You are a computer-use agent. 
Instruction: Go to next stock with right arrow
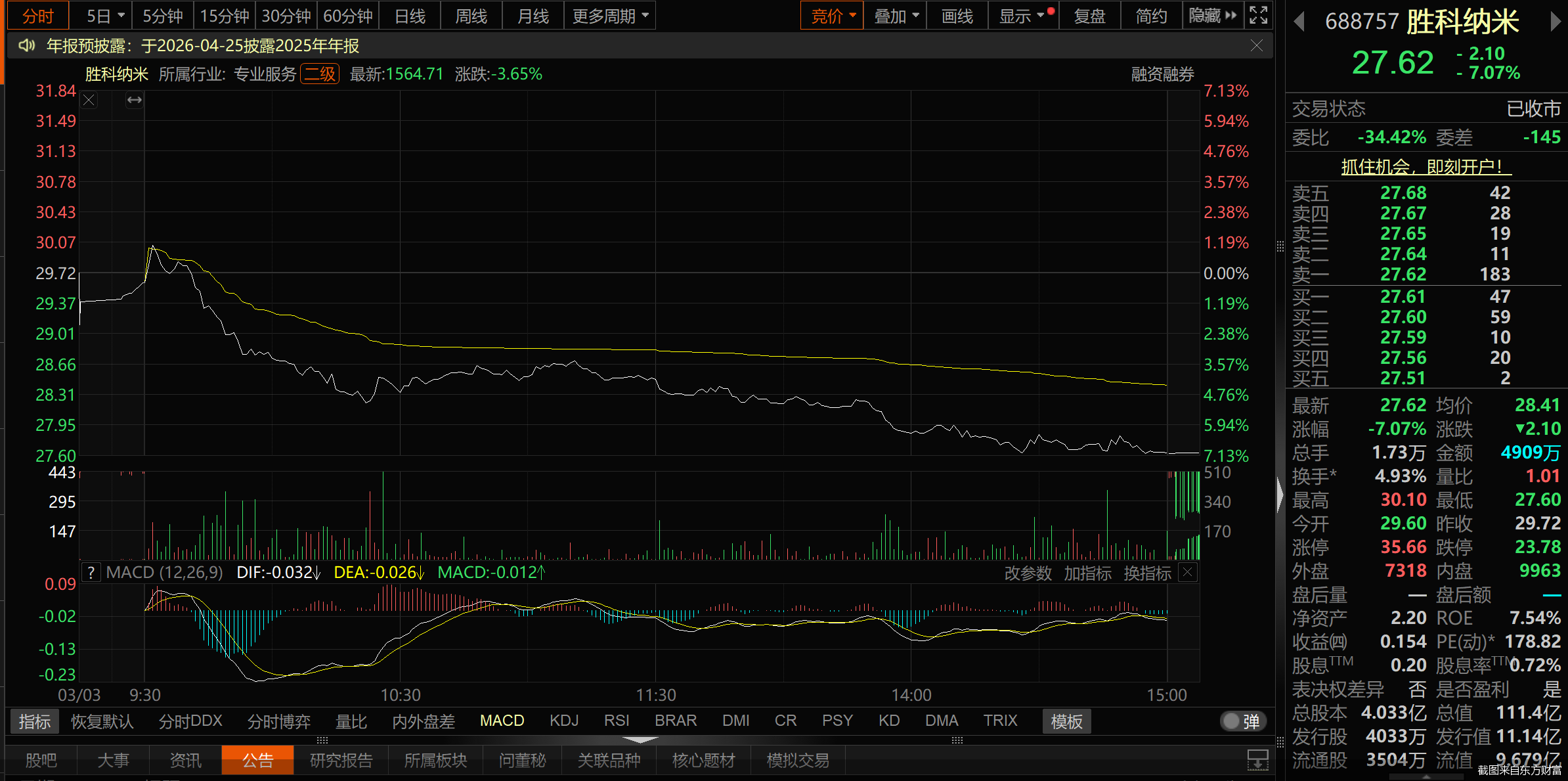1554,22
